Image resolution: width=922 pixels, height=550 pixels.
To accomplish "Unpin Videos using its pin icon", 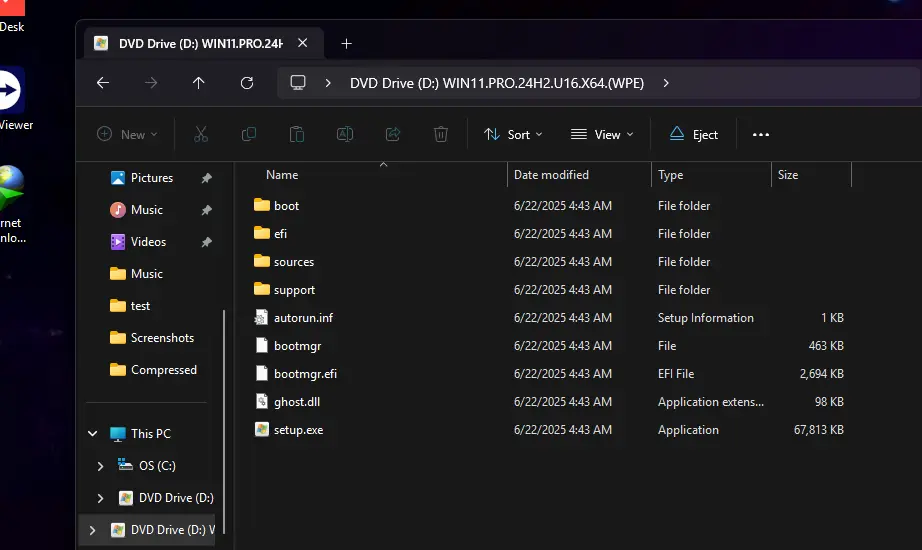I will click(206, 242).
